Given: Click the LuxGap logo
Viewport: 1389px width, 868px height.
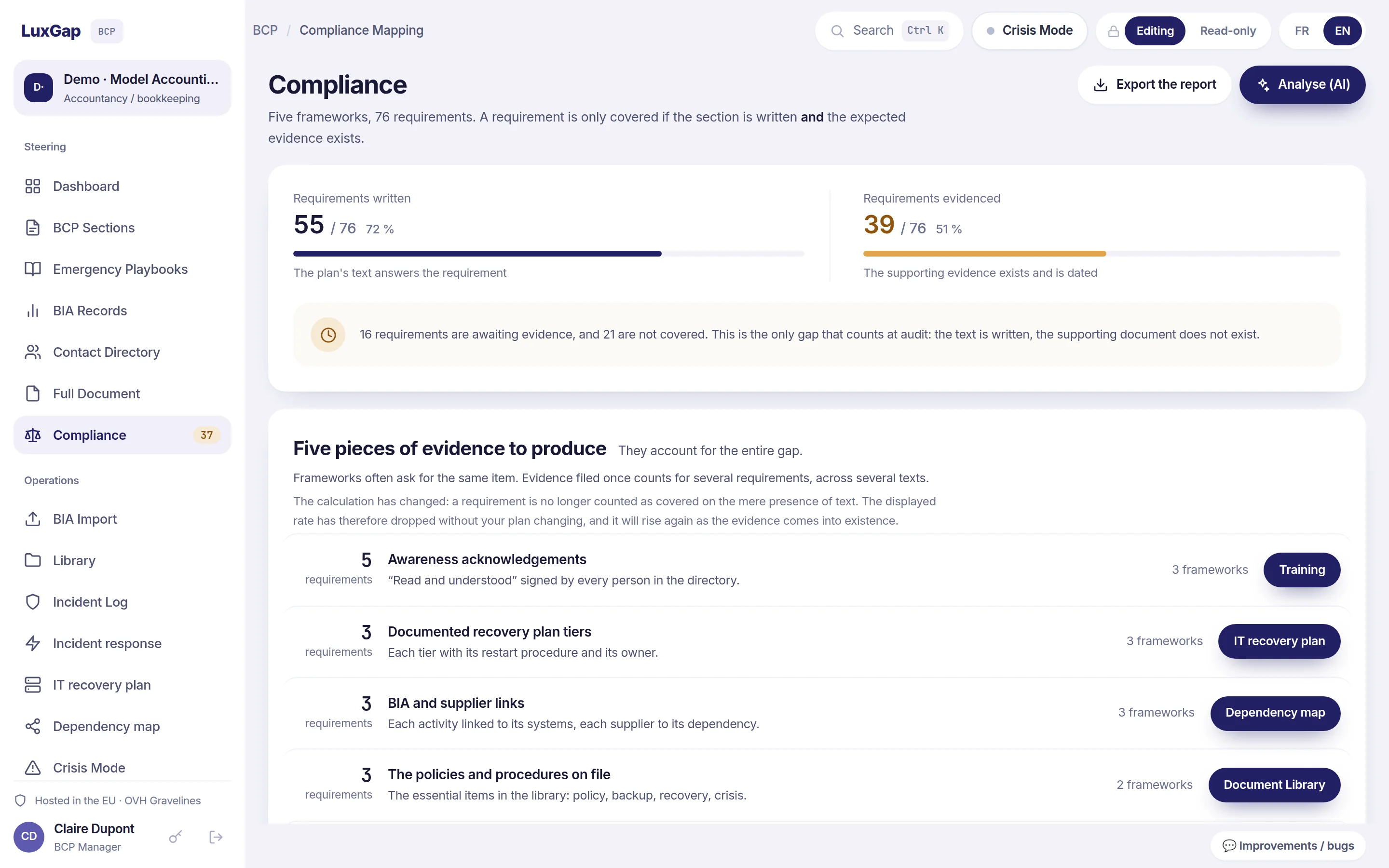Looking at the screenshot, I should pos(51,31).
